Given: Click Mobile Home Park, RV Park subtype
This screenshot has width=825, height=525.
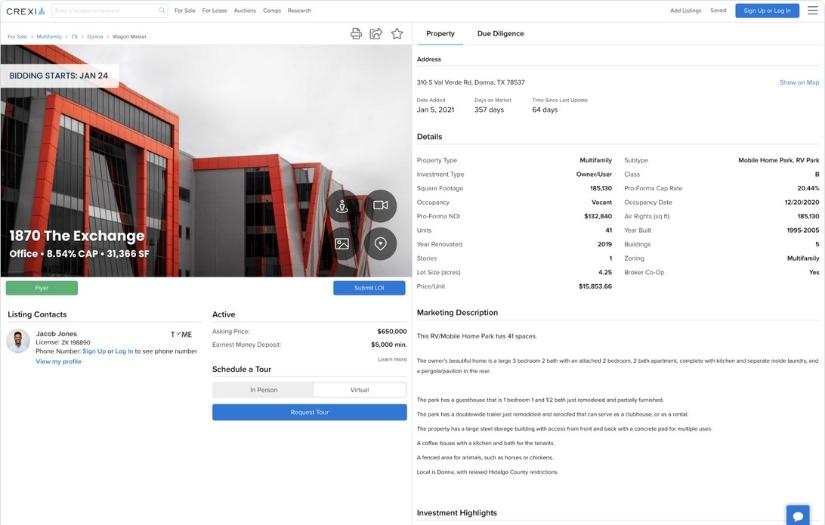Looking at the screenshot, I should pyautogui.click(x=779, y=160).
